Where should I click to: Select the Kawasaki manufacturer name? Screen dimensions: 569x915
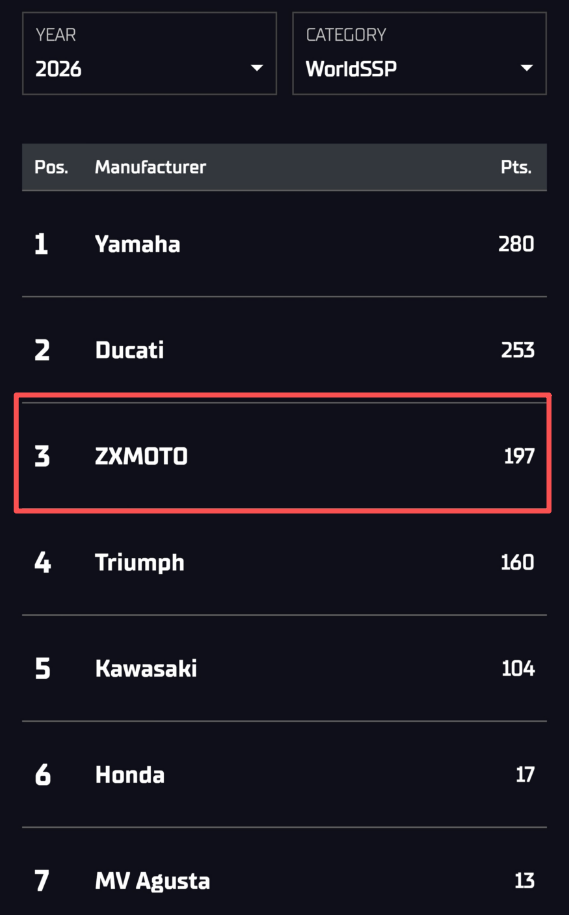click(x=146, y=669)
